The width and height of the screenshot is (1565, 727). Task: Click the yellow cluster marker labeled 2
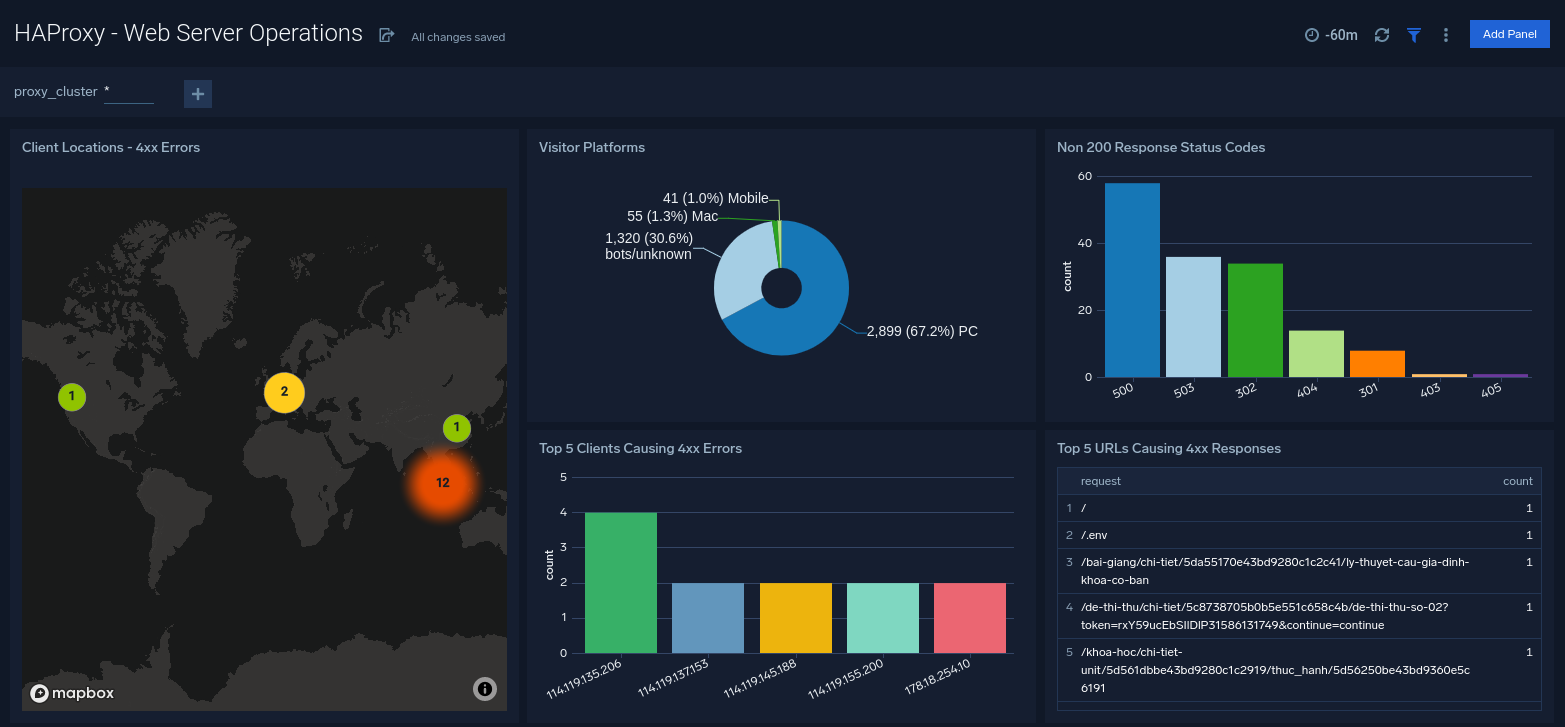[284, 392]
